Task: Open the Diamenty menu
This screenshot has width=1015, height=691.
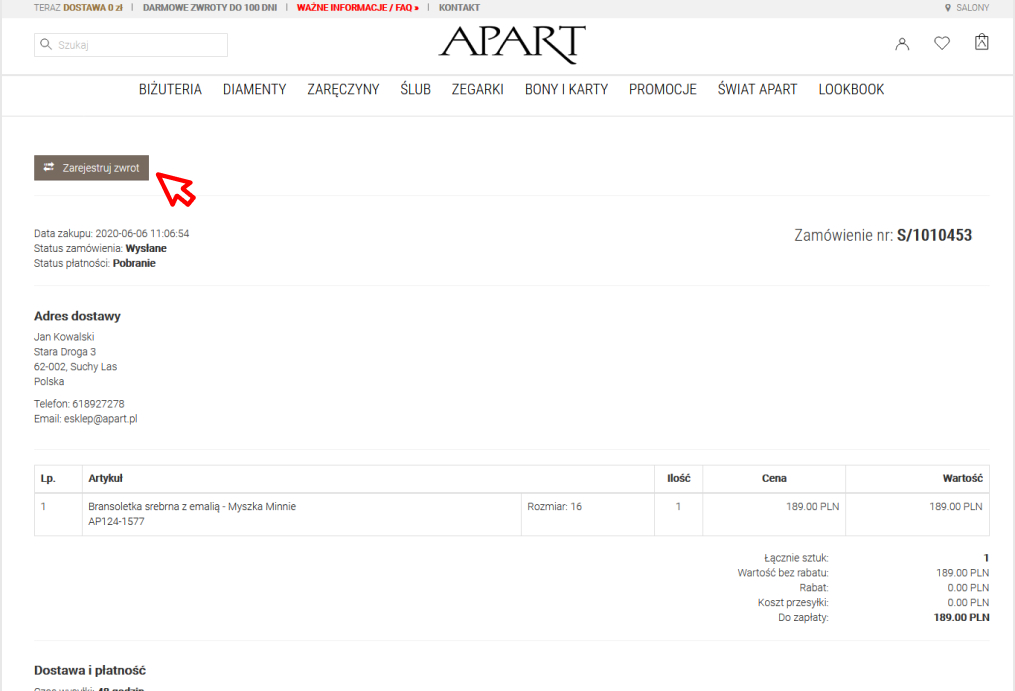Action: click(x=254, y=90)
